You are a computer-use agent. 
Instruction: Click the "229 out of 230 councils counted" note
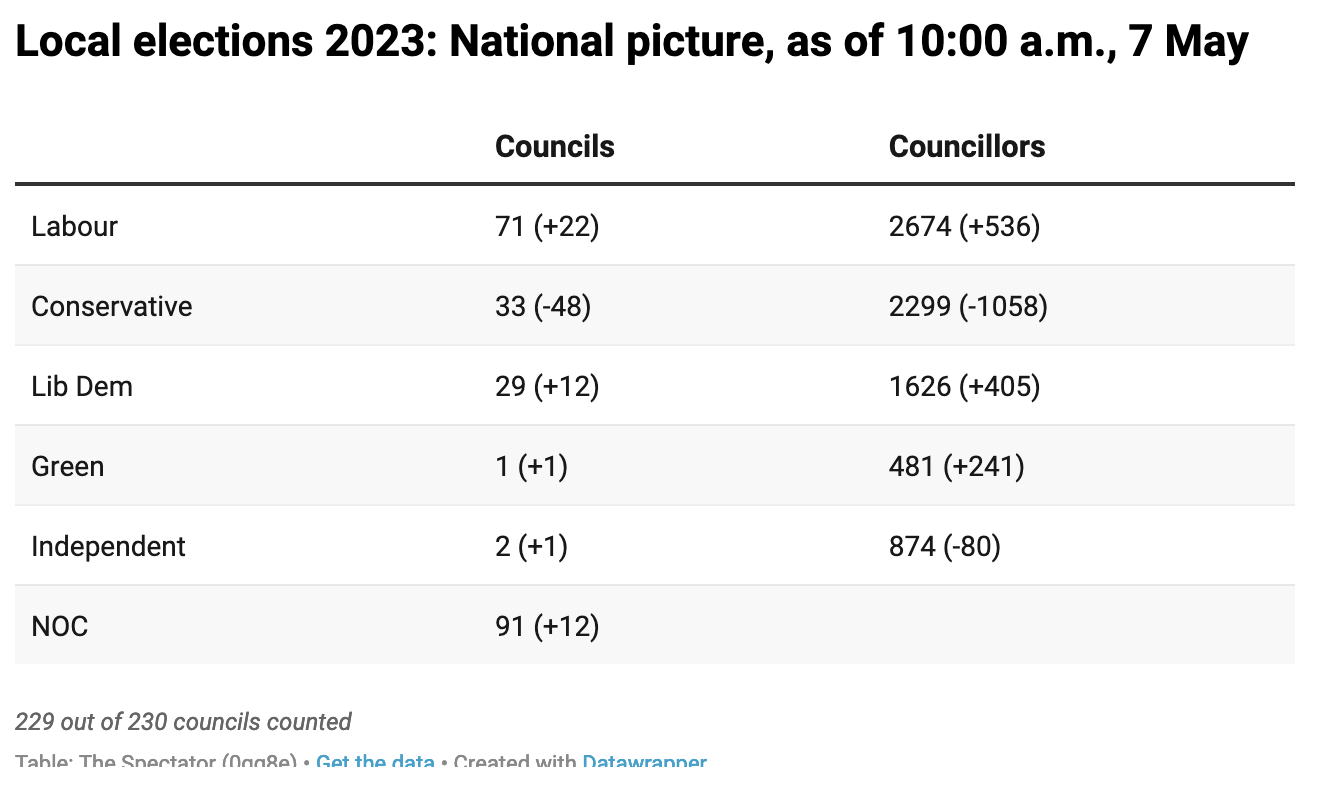click(x=184, y=722)
